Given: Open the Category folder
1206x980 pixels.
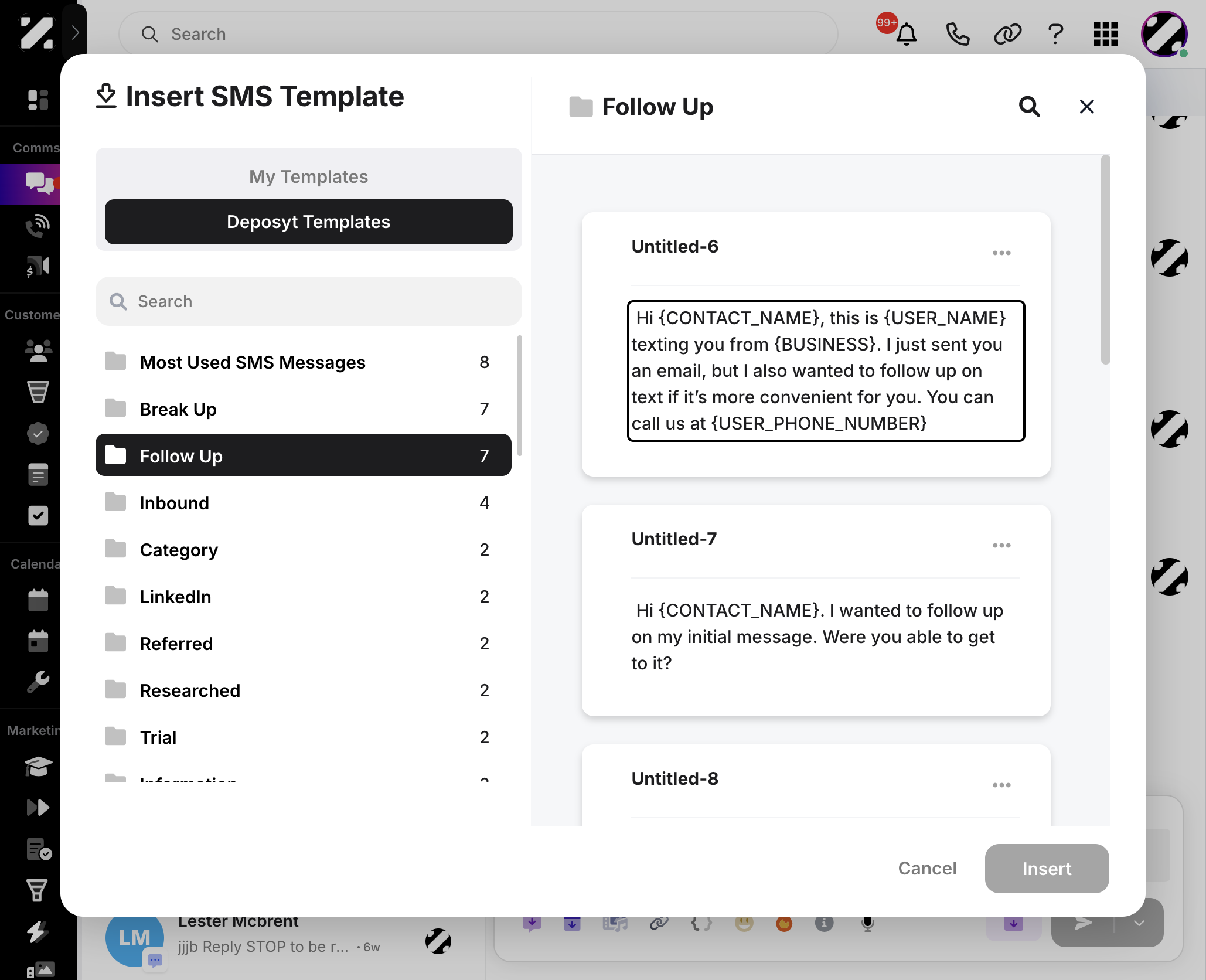Looking at the screenshot, I should [x=303, y=550].
